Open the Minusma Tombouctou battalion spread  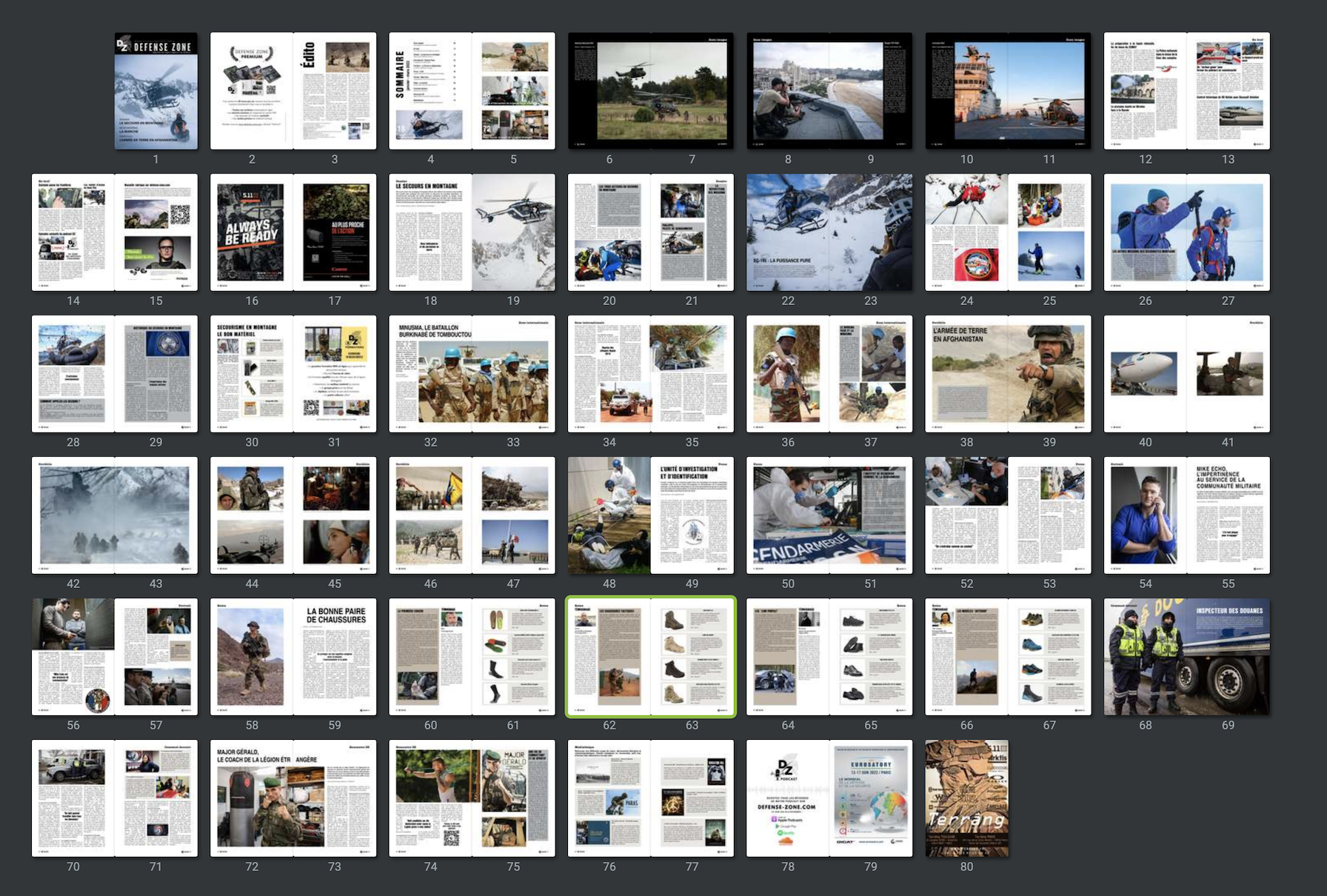[472, 374]
